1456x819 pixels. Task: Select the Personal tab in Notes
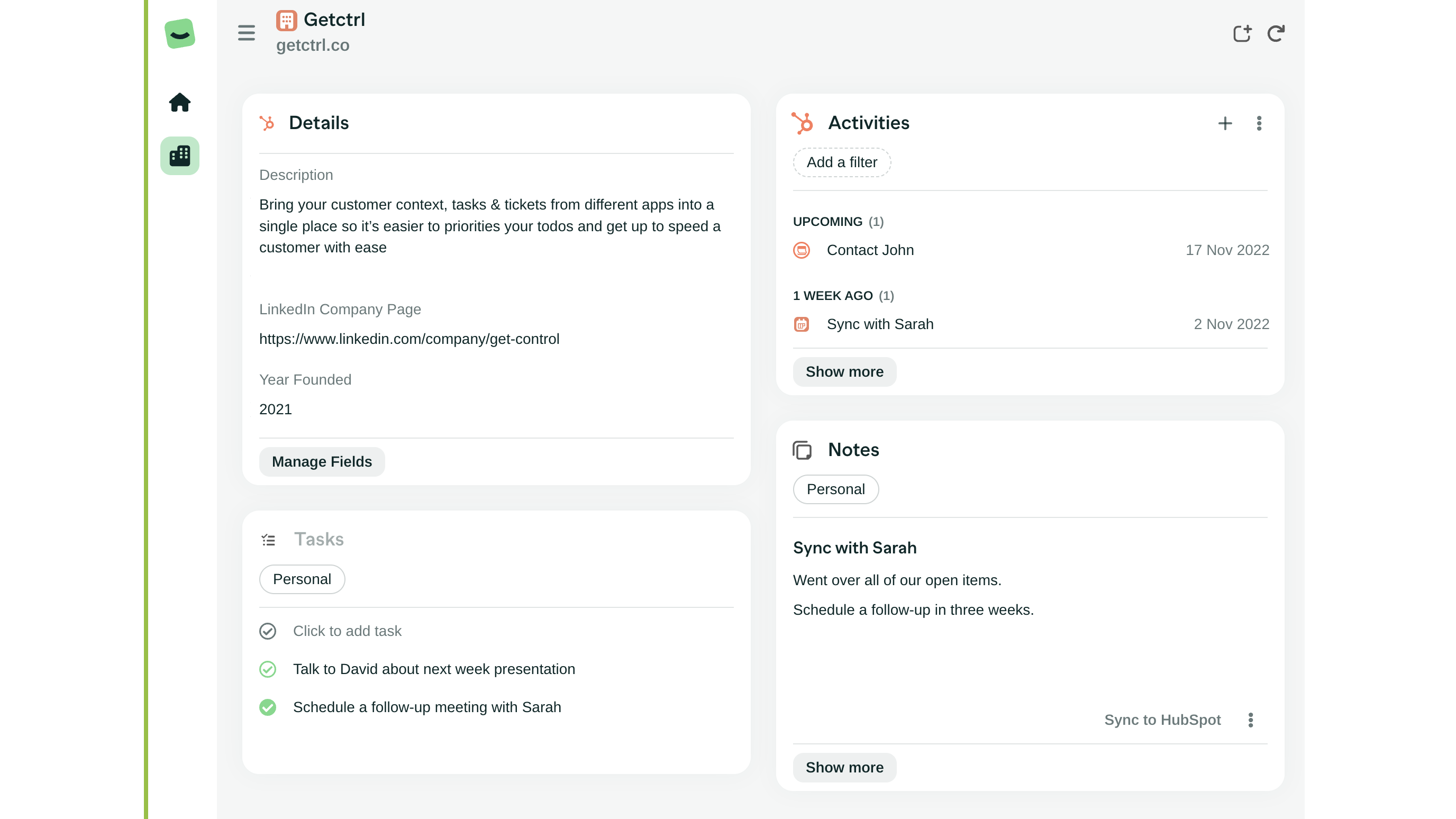(x=835, y=489)
